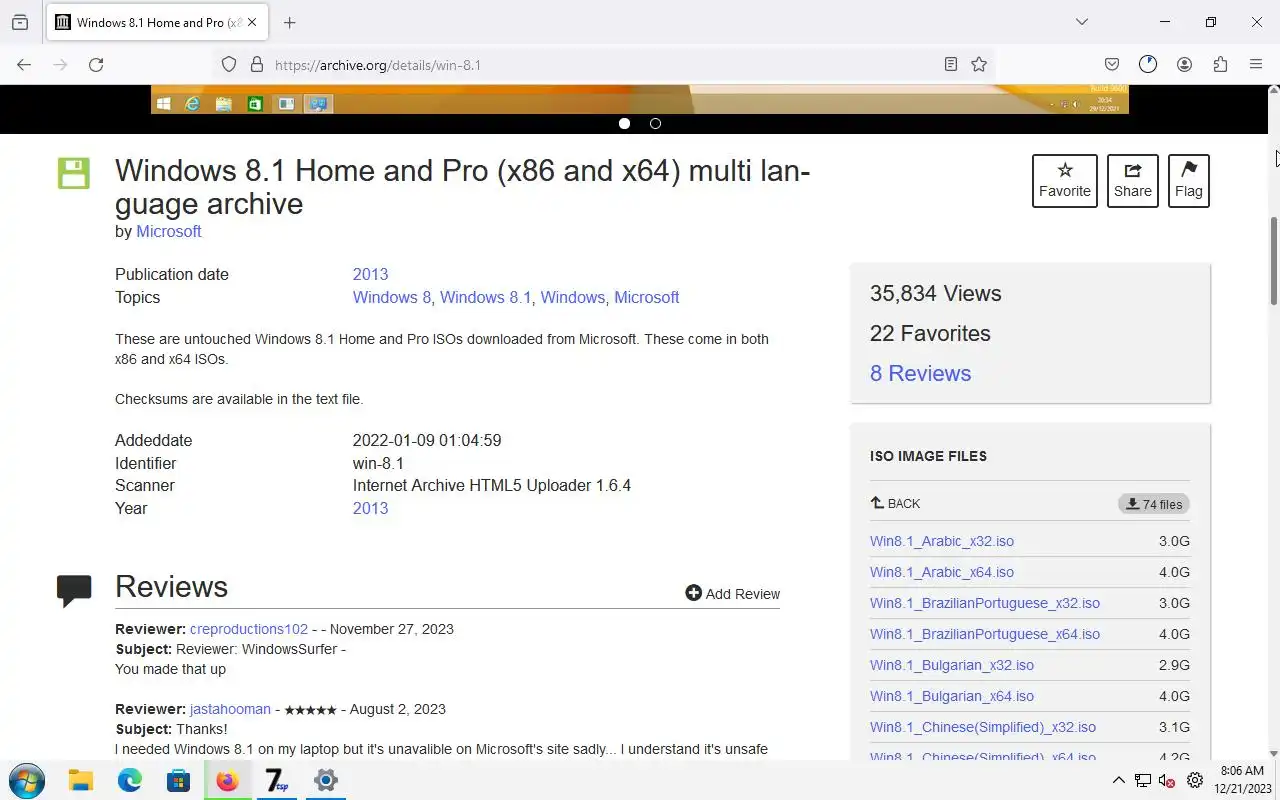Open Windows 8.1 topic link
The image size is (1280, 800).
tap(486, 297)
